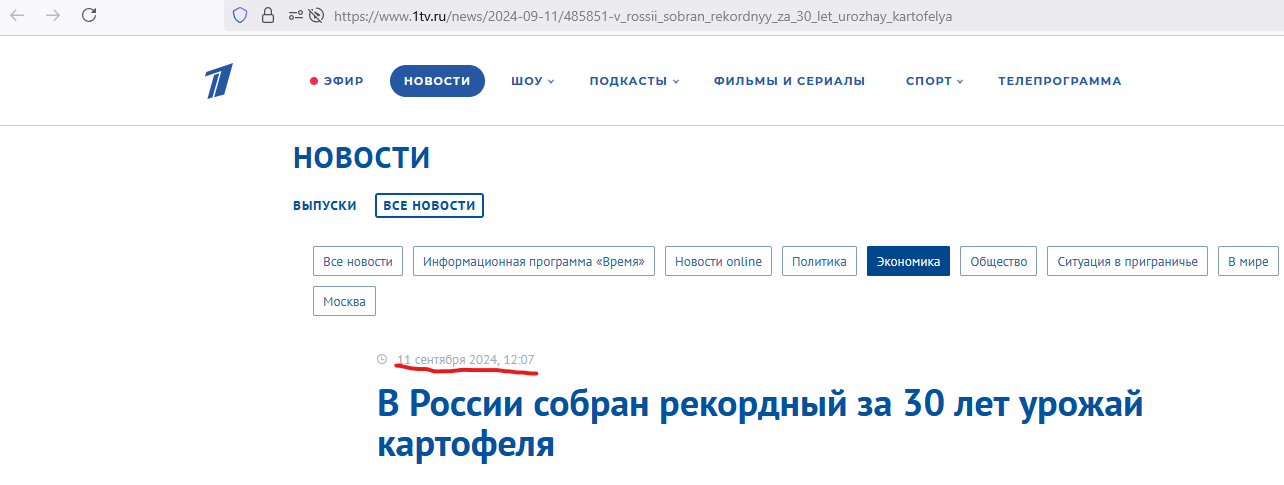Click the URL address bar field
The image size is (1284, 485).
pos(700,15)
